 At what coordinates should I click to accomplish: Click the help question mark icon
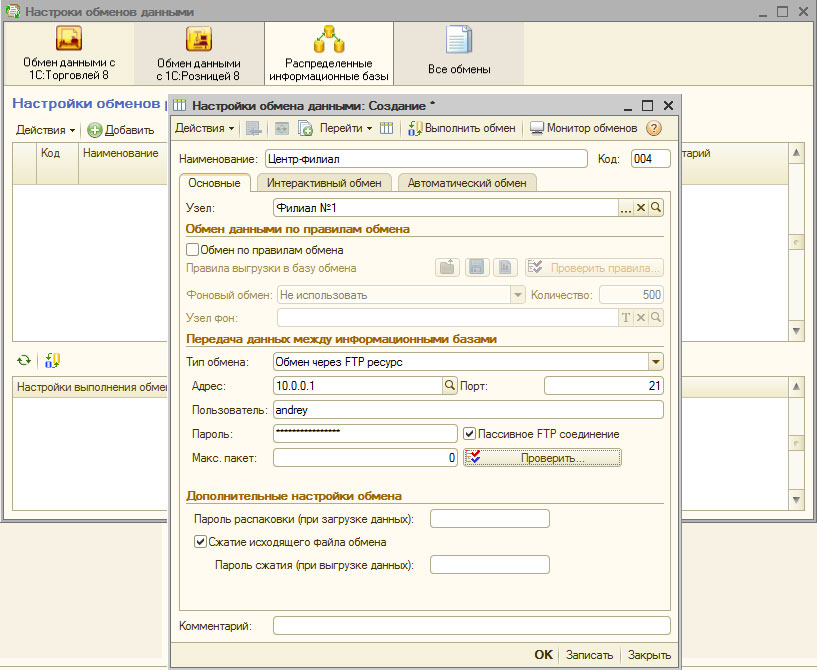tap(655, 128)
